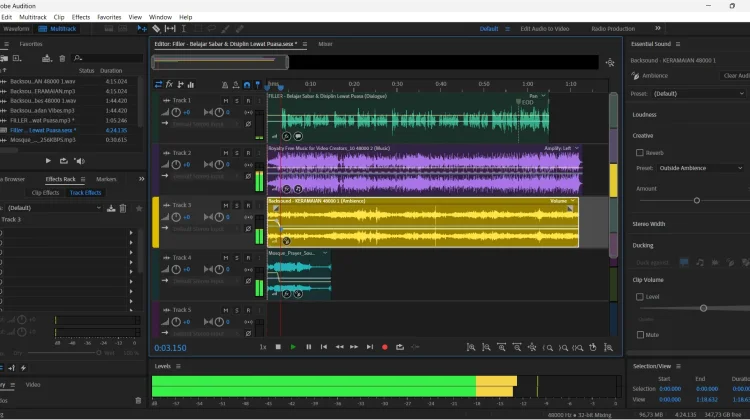Screen dimensions: 750x420
Task: Open the Effects menu
Action: click(x=81, y=17)
